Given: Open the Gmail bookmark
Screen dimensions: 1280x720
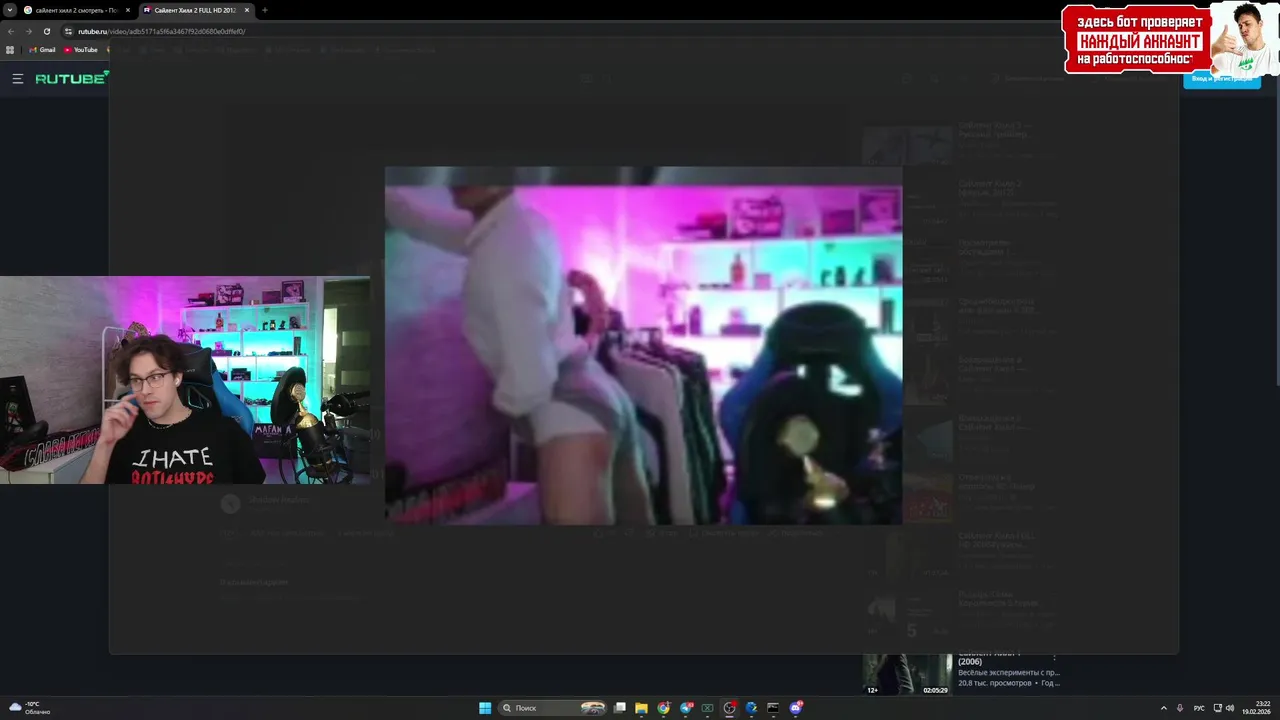Looking at the screenshot, I should pyautogui.click(x=42, y=50).
